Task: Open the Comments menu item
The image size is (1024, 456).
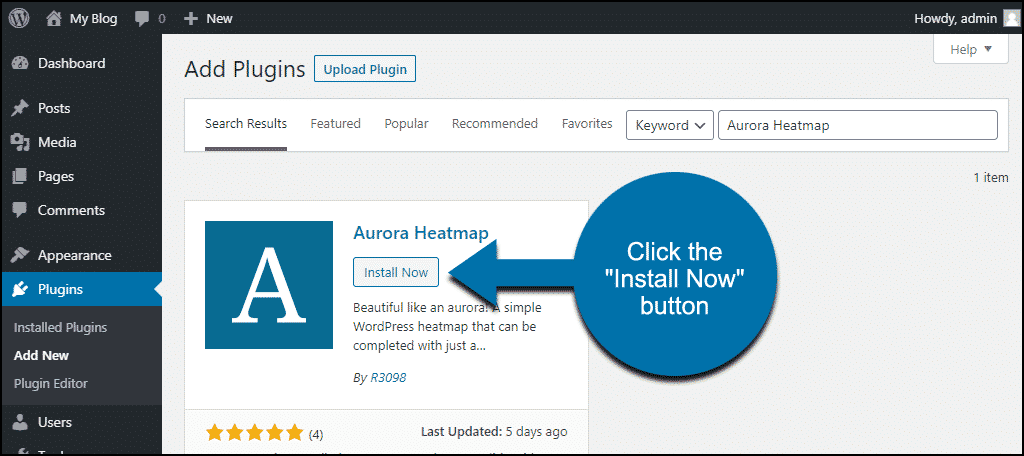Action: point(81,210)
